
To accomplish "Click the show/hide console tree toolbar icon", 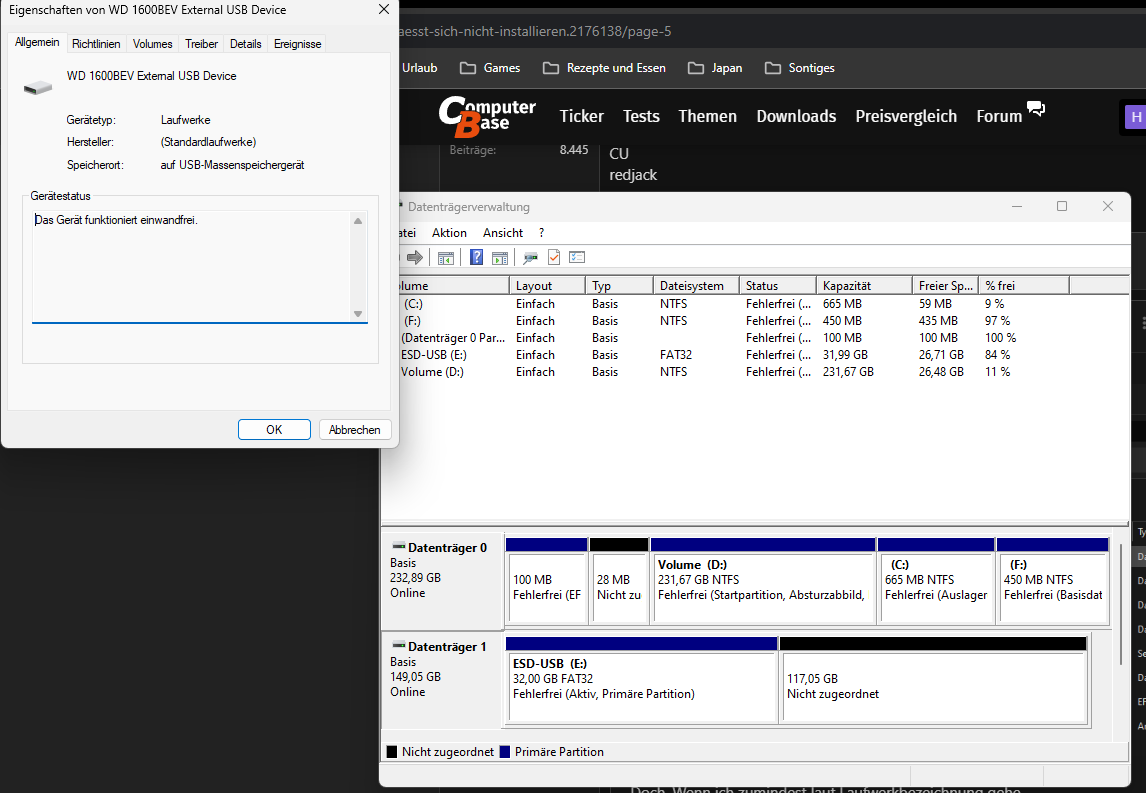I will (446, 257).
